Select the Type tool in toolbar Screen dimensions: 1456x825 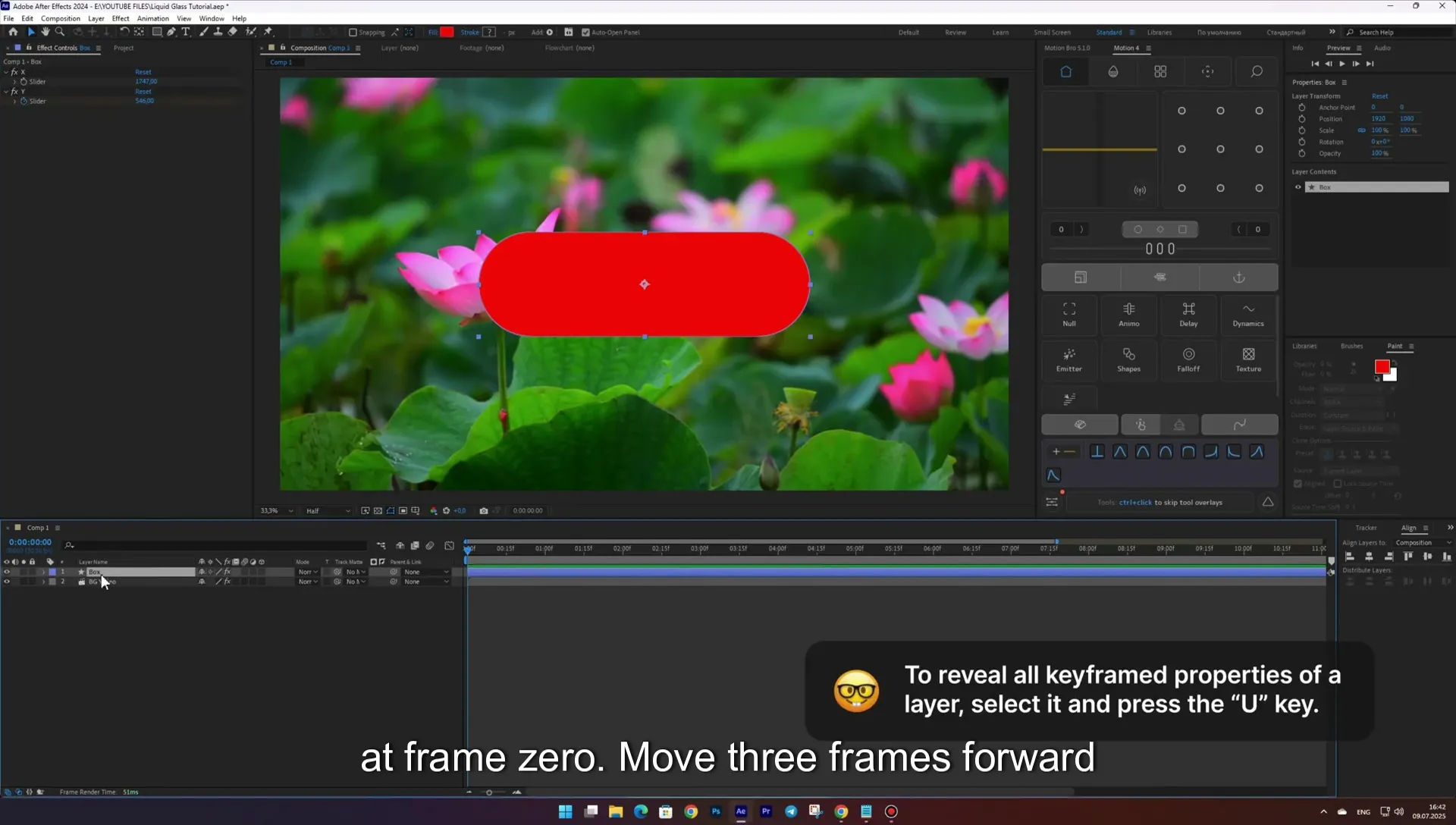point(186,32)
